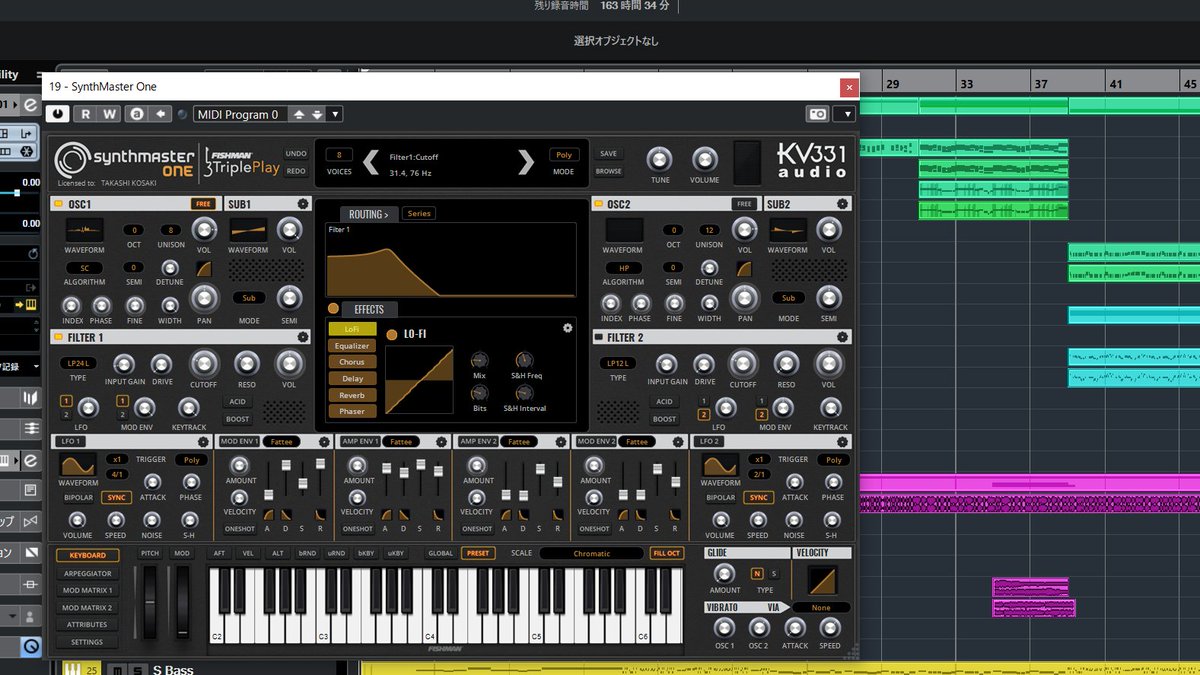This screenshot has height=675, width=1200.
Task: Click C4 key on keyboard
Action: 430,606
